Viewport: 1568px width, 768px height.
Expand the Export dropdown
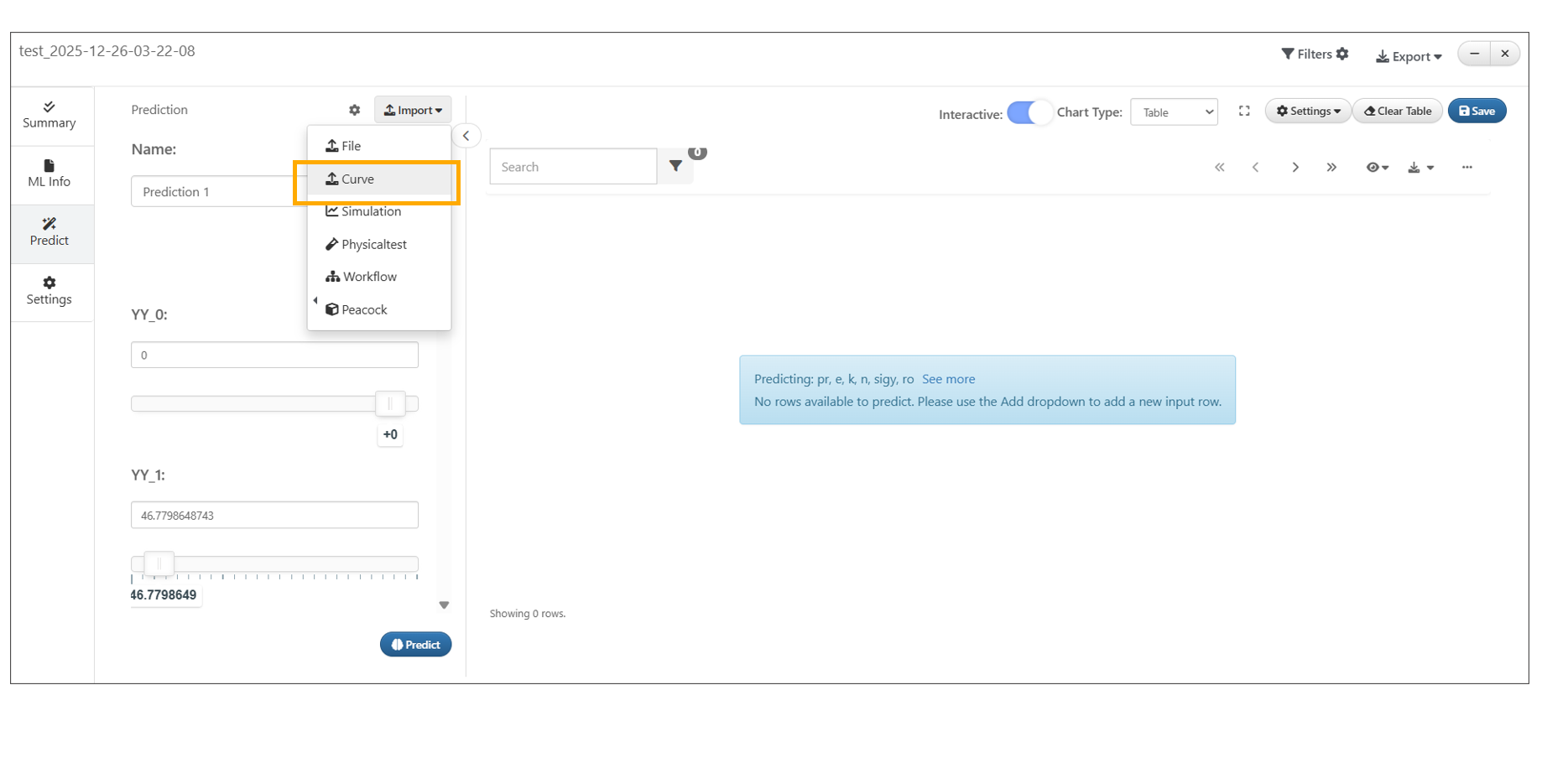pyautogui.click(x=1409, y=56)
